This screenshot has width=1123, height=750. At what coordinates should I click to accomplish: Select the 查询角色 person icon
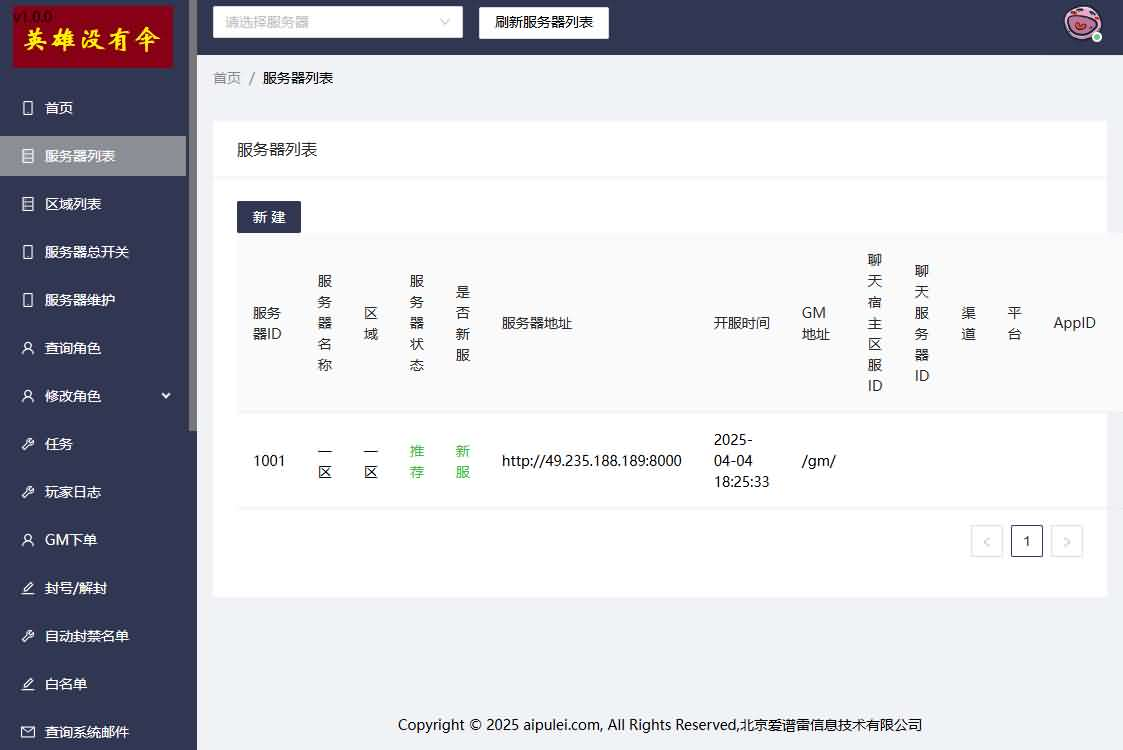(26, 347)
